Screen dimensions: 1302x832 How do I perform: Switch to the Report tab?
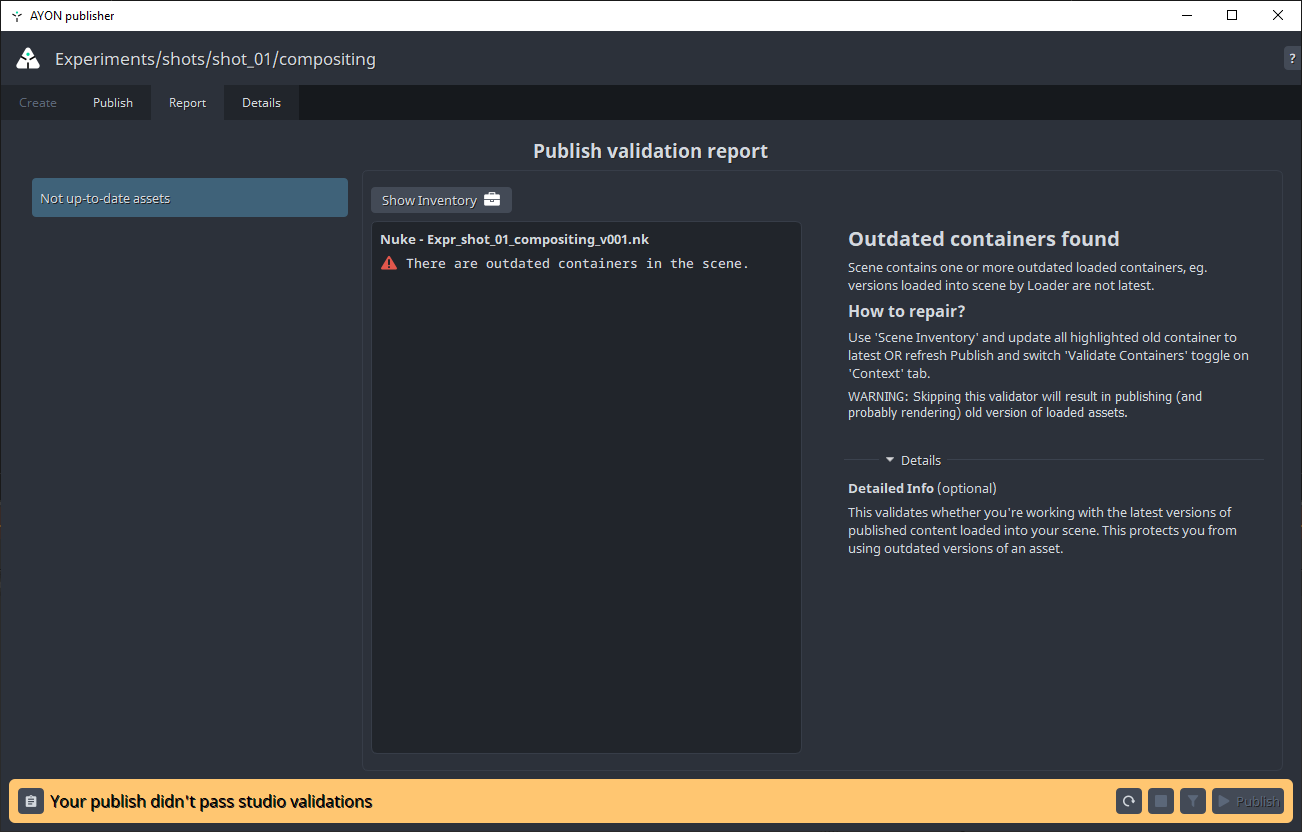[x=188, y=103]
